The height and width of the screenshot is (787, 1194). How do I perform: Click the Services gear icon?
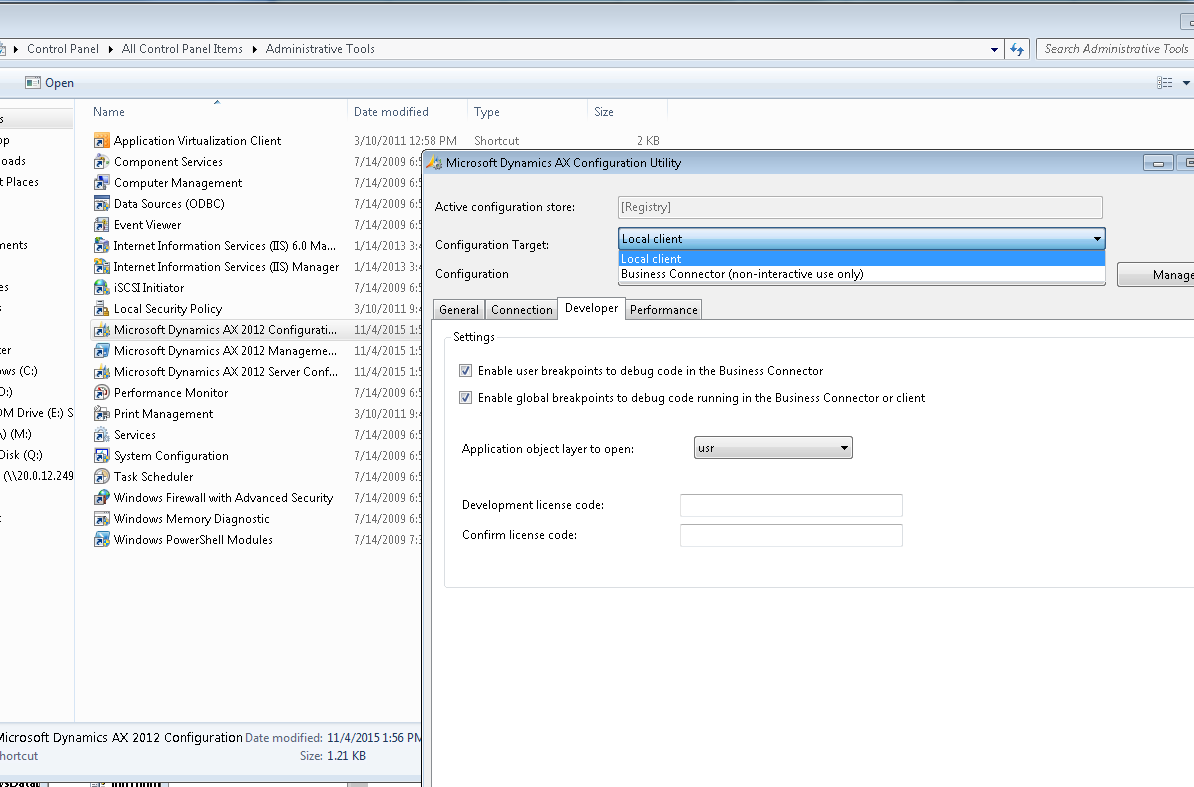tap(101, 435)
